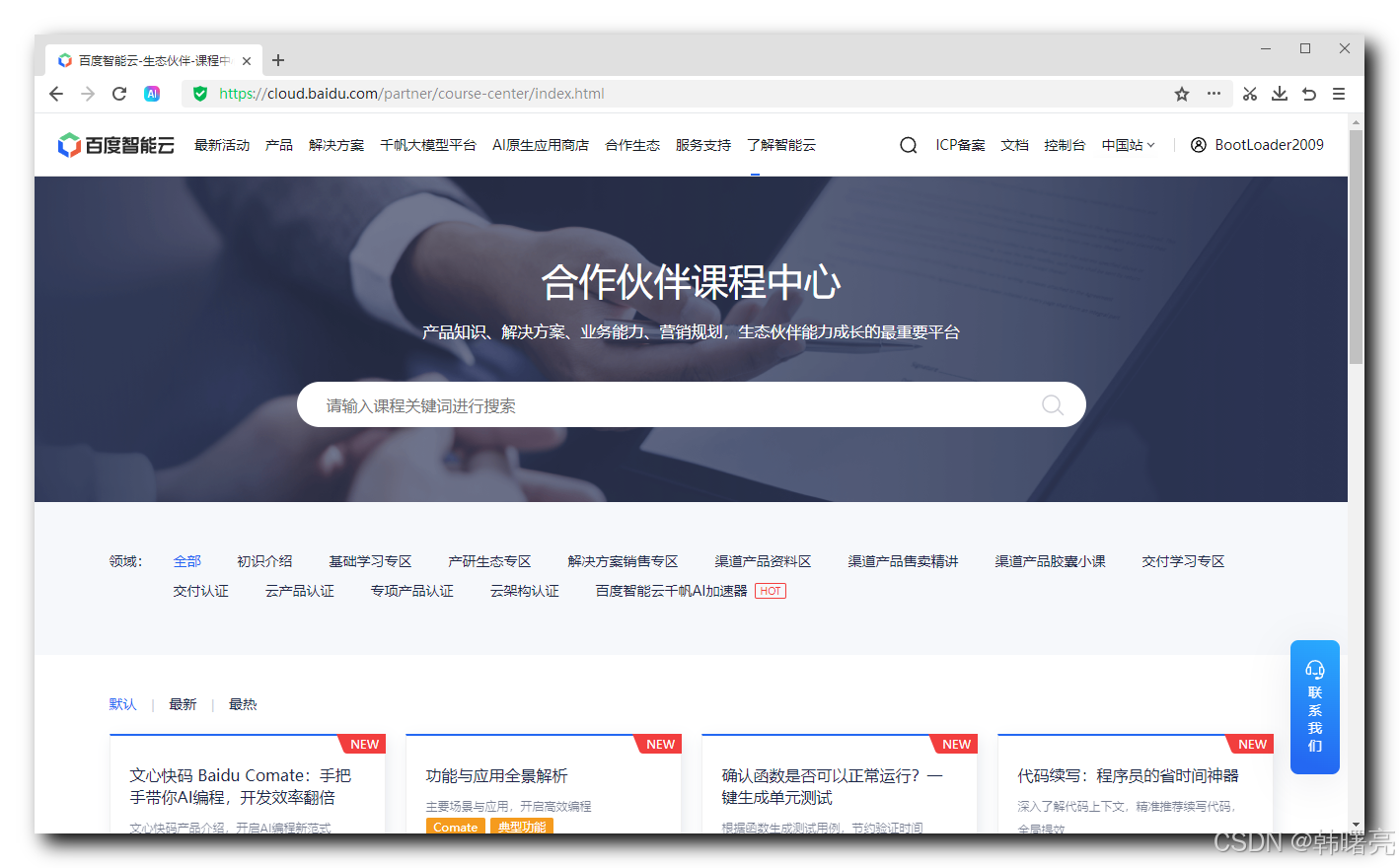Sort courses by 最新
Screen dimensions: 1399x868
pyautogui.click(x=183, y=704)
